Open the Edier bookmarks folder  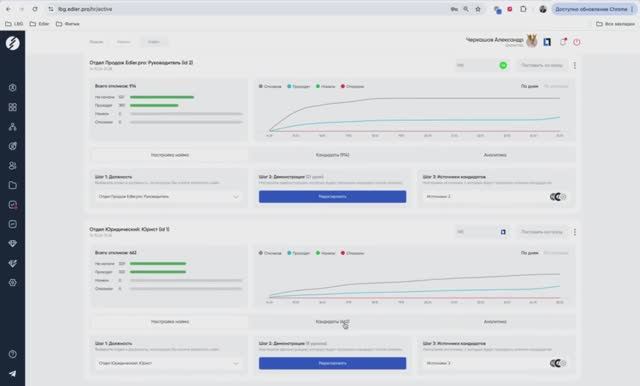click(x=40, y=24)
